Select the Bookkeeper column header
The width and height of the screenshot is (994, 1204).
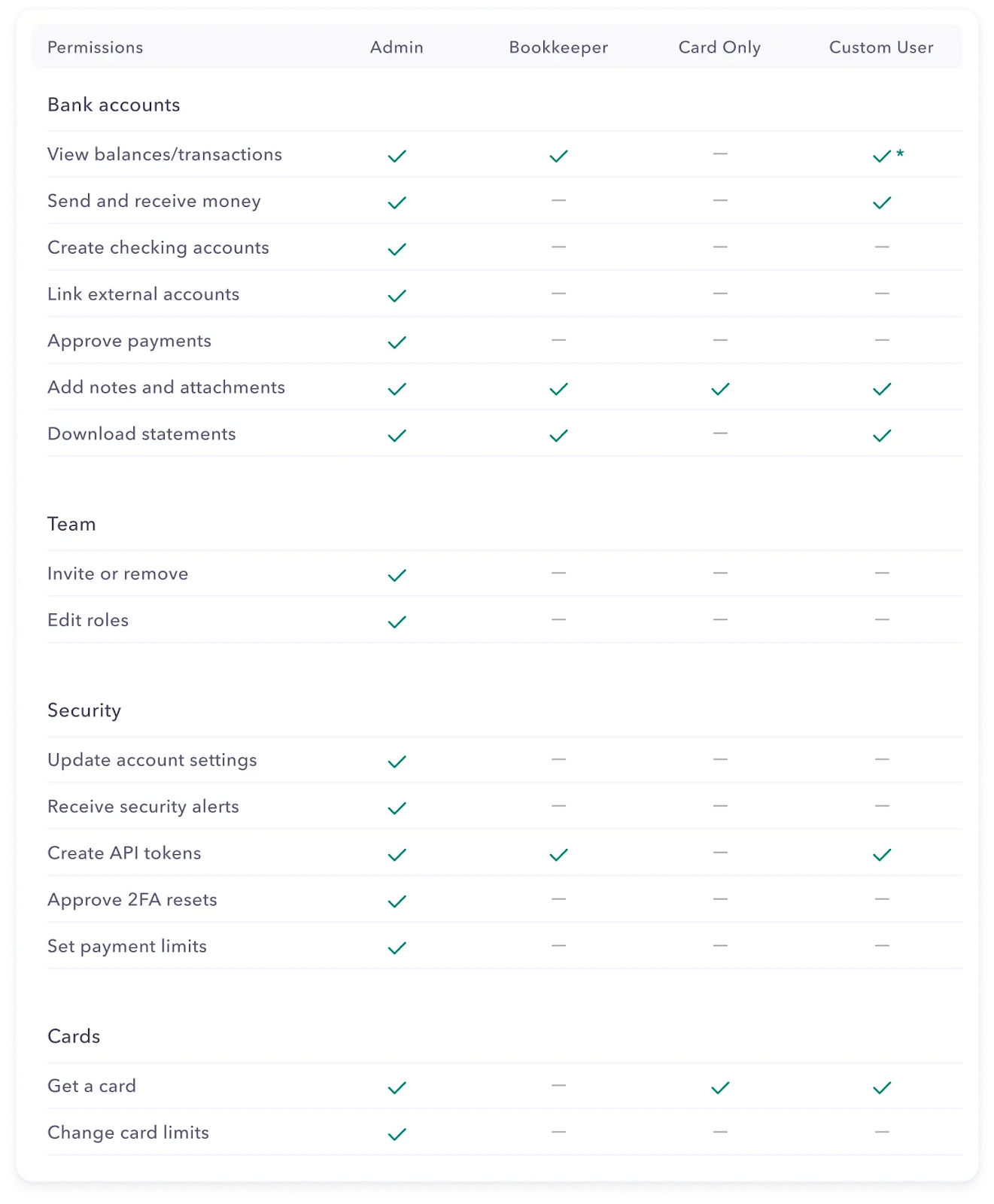[x=558, y=47]
